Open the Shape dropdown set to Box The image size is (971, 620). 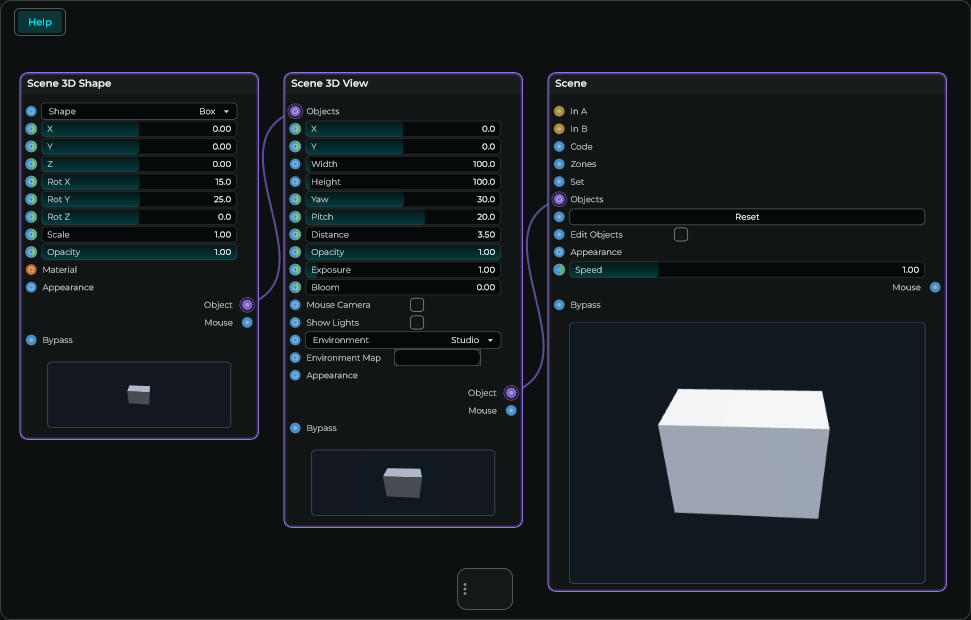[x=139, y=111]
